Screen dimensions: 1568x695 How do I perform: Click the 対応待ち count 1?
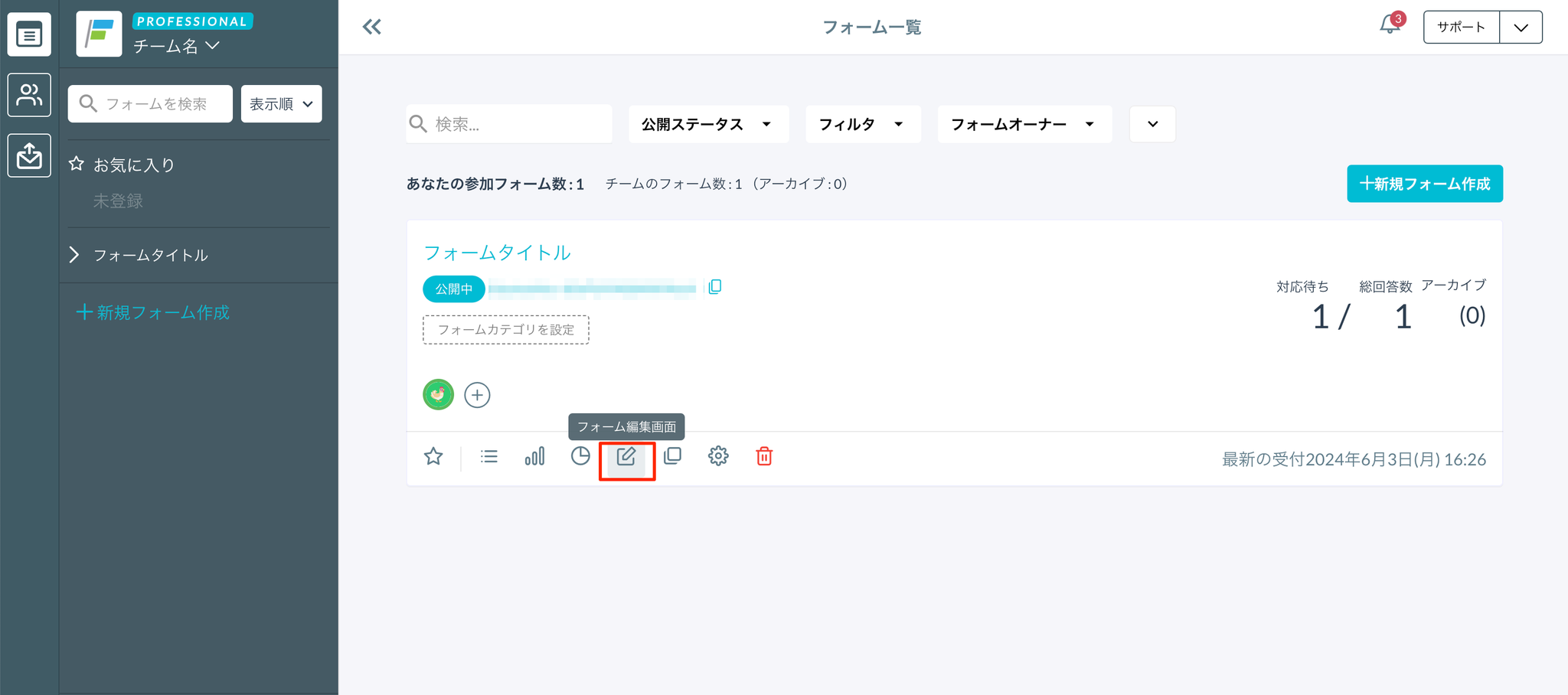tap(1321, 317)
